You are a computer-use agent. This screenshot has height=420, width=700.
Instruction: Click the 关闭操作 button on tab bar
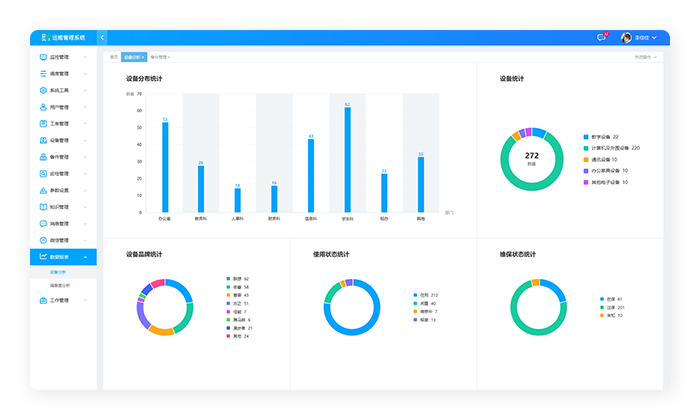coord(645,57)
